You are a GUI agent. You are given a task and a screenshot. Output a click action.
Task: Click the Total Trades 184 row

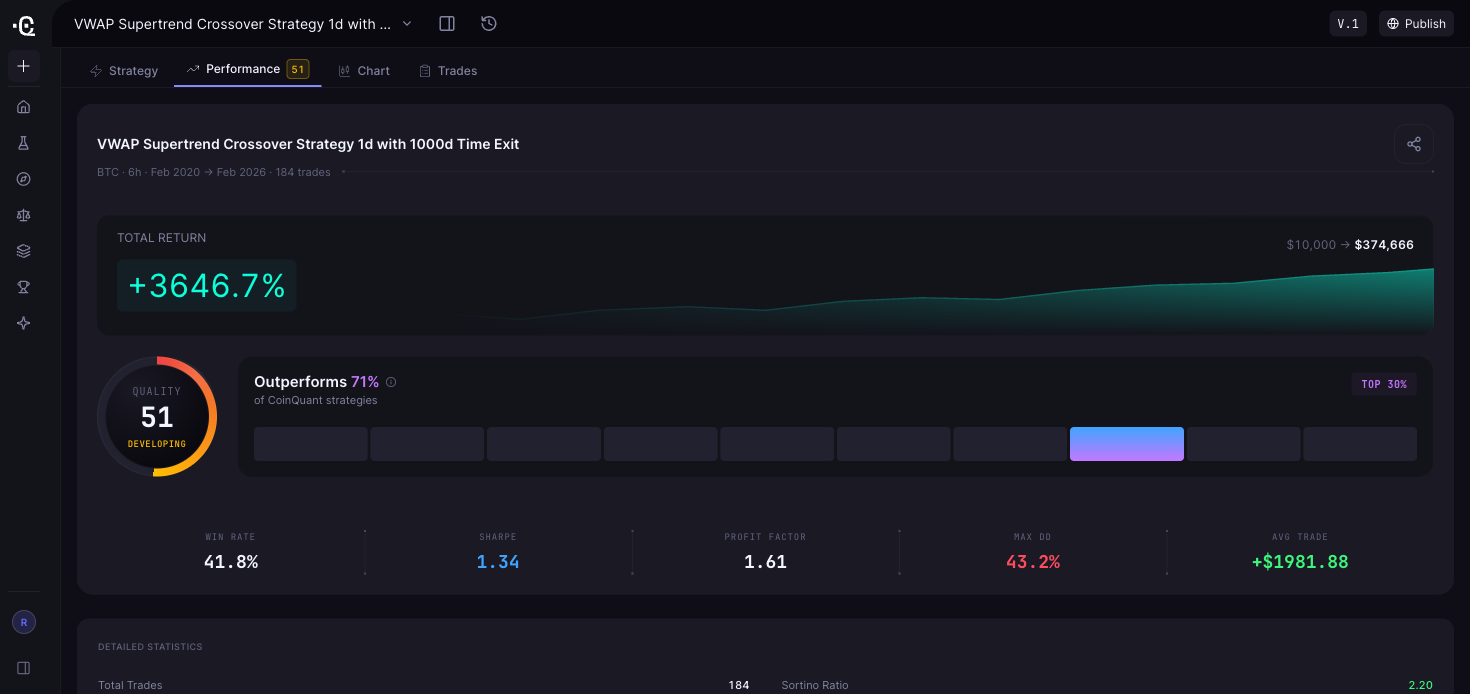pos(424,685)
